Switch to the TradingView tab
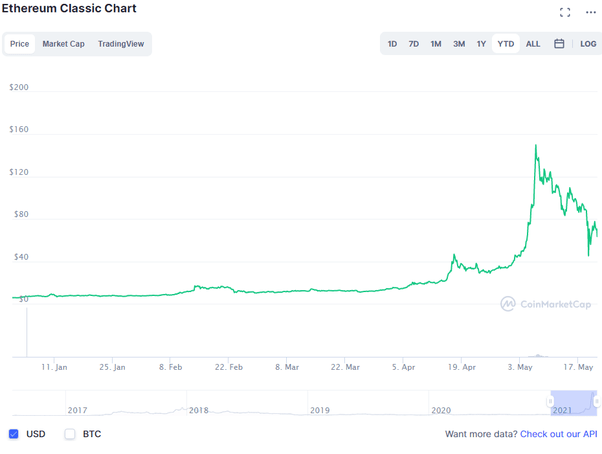 pyautogui.click(x=121, y=44)
